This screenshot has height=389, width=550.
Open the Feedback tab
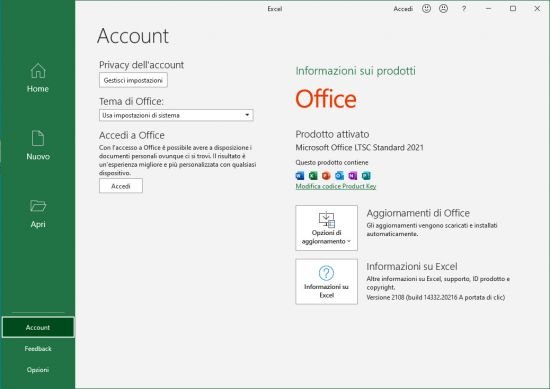tap(38, 349)
